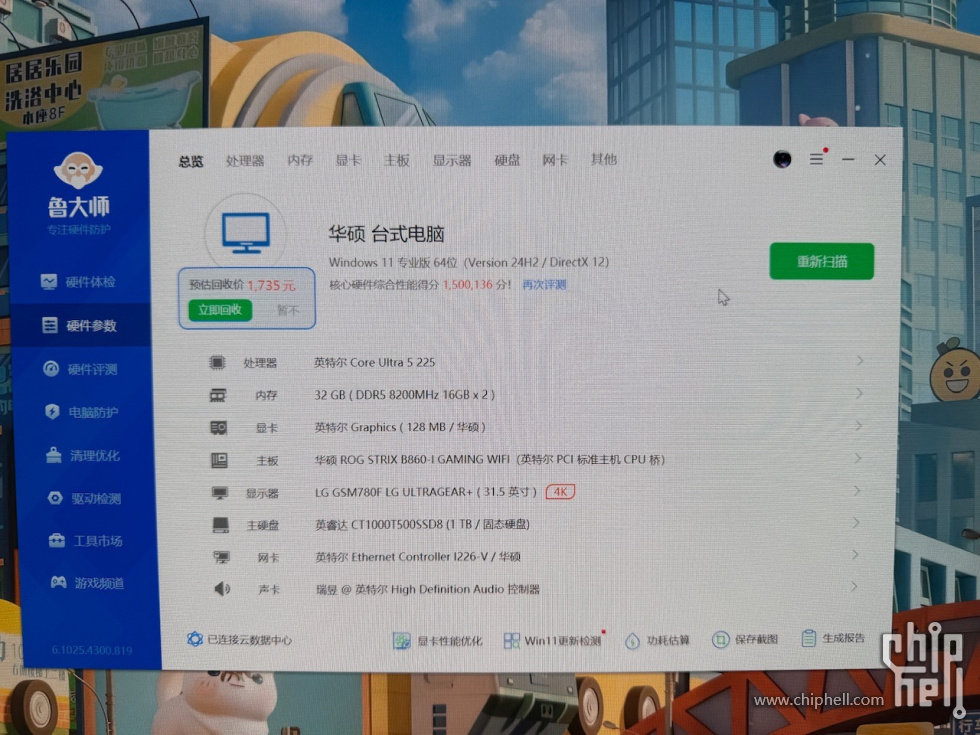Viewport: 980px width, 735px height.
Task: Click 保存截图 to save screenshot
Action: [x=745, y=639]
